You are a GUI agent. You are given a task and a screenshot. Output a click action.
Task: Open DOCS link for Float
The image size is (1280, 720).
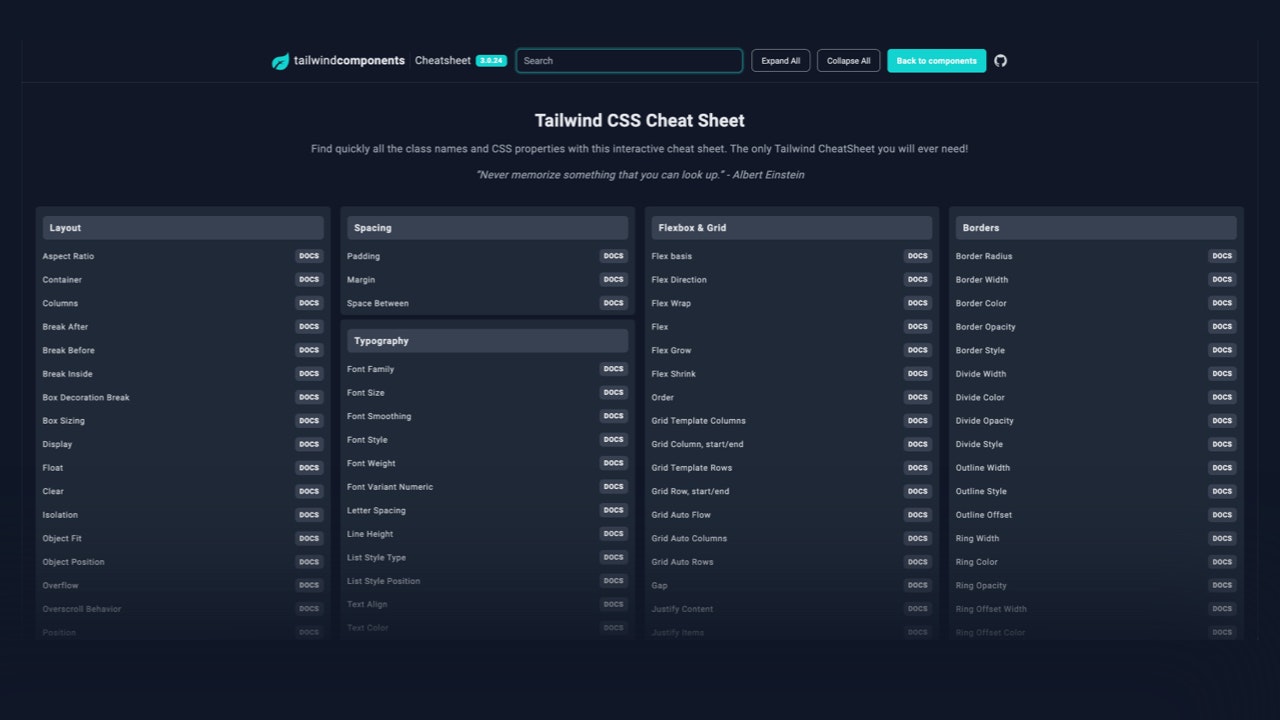(309, 468)
